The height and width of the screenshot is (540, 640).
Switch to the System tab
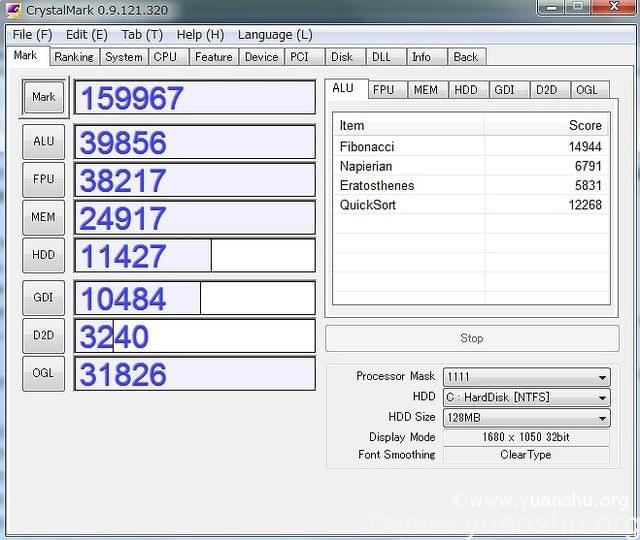[124, 57]
